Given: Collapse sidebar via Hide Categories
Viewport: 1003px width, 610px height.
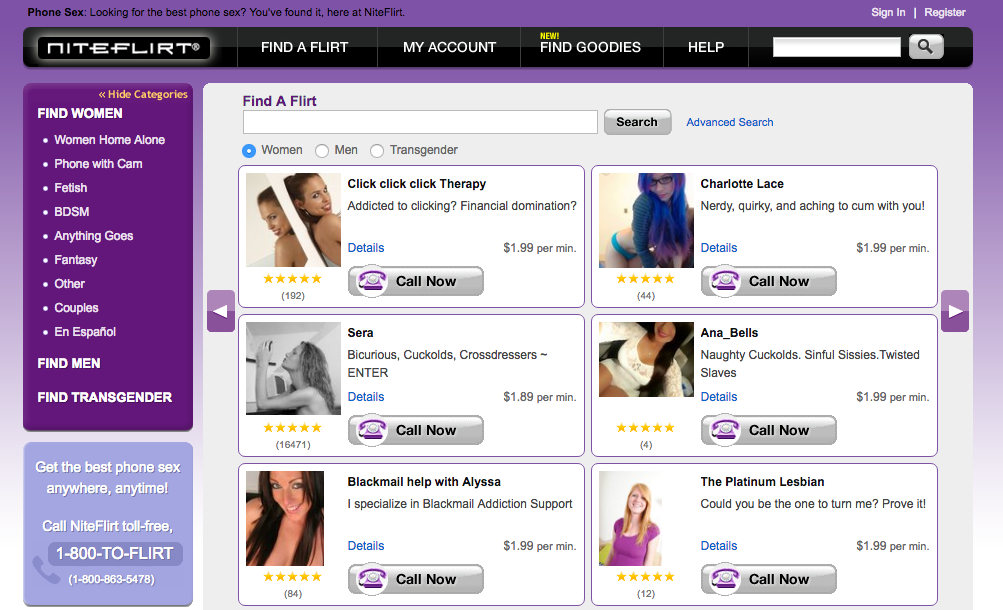Looking at the screenshot, I should [143, 94].
